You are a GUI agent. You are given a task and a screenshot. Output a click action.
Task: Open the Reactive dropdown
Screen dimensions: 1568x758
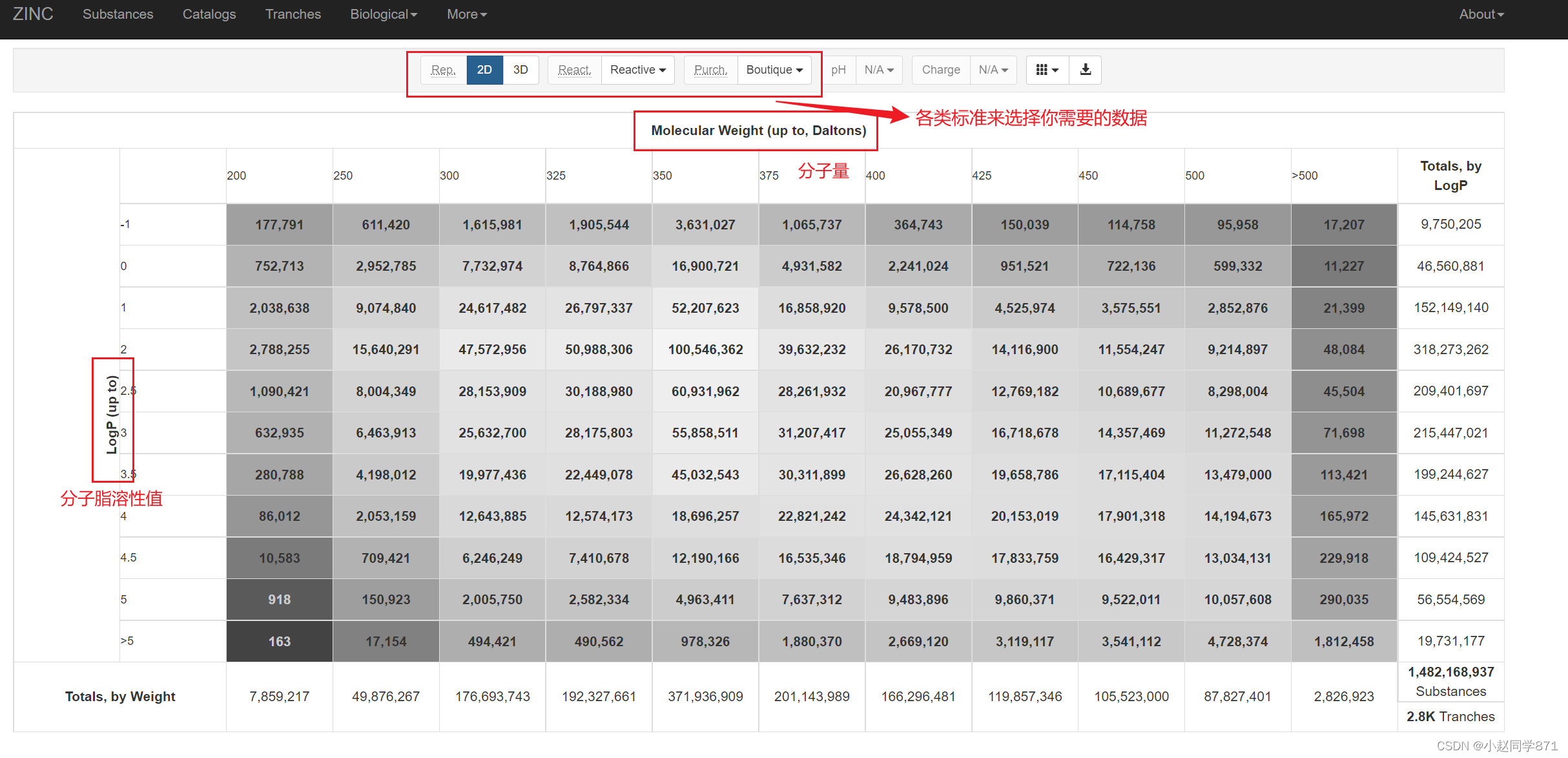coord(637,70)
